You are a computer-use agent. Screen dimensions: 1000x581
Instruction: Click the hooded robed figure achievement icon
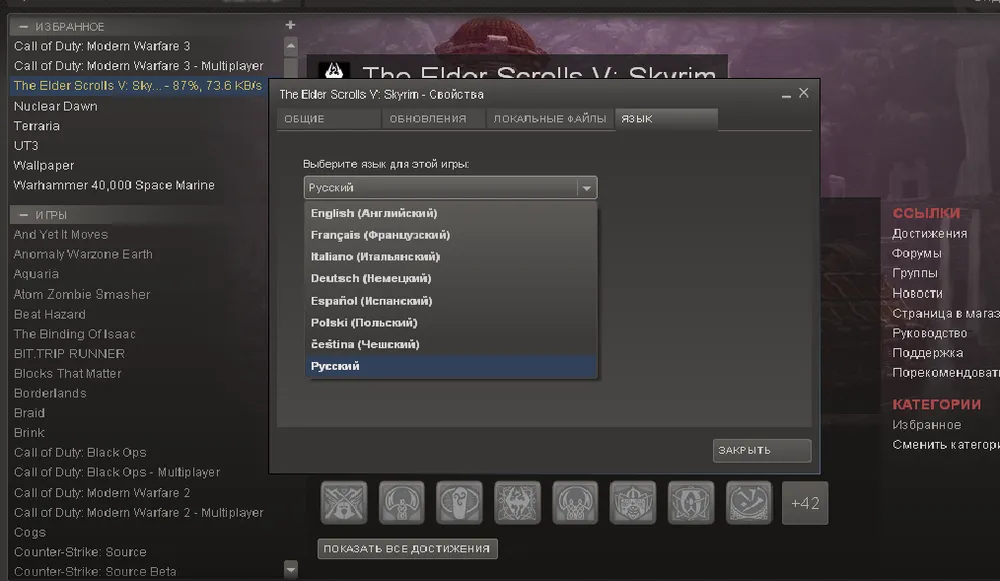pyautogui.click(x=402, y=502)
